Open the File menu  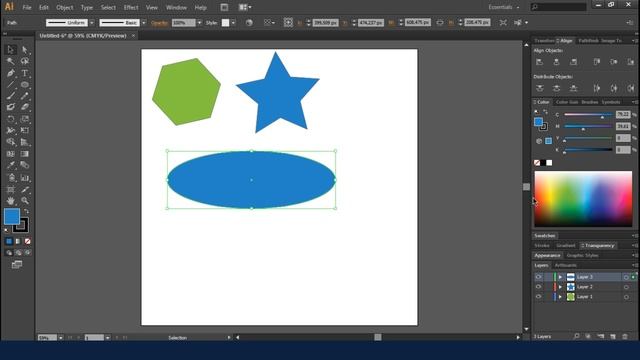(x=27, y=7)
